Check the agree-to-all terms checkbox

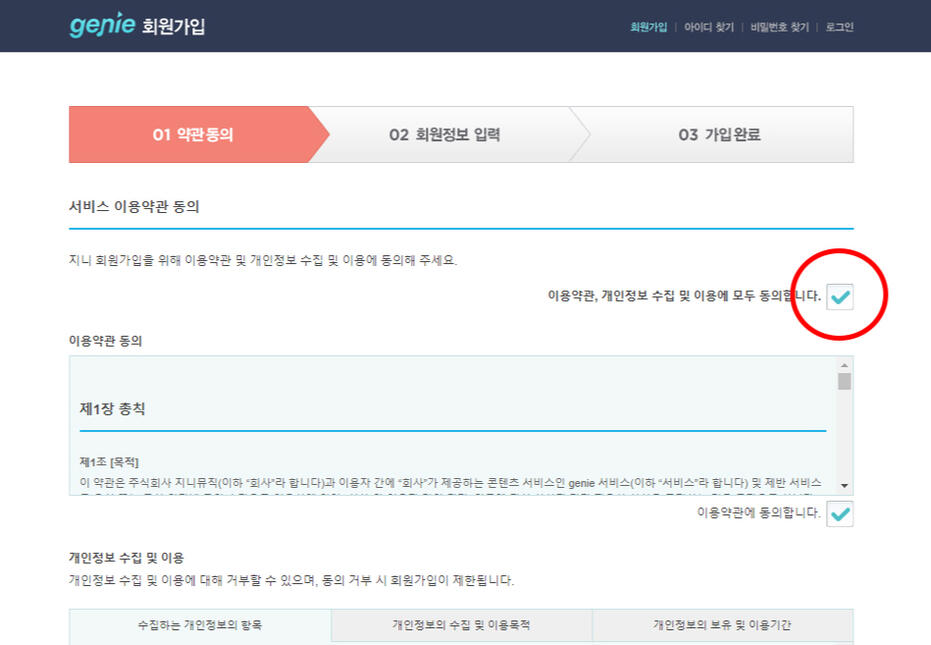840,296
